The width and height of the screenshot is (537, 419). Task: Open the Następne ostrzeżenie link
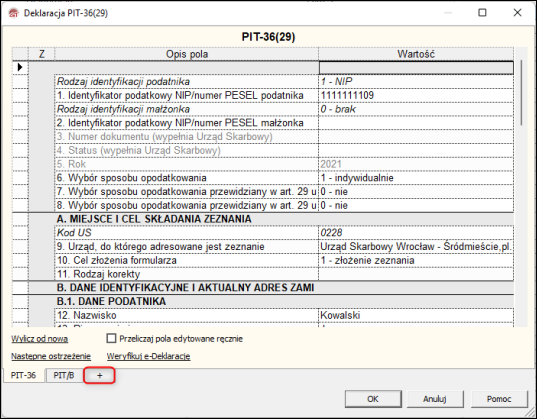[x=51, y=356]
